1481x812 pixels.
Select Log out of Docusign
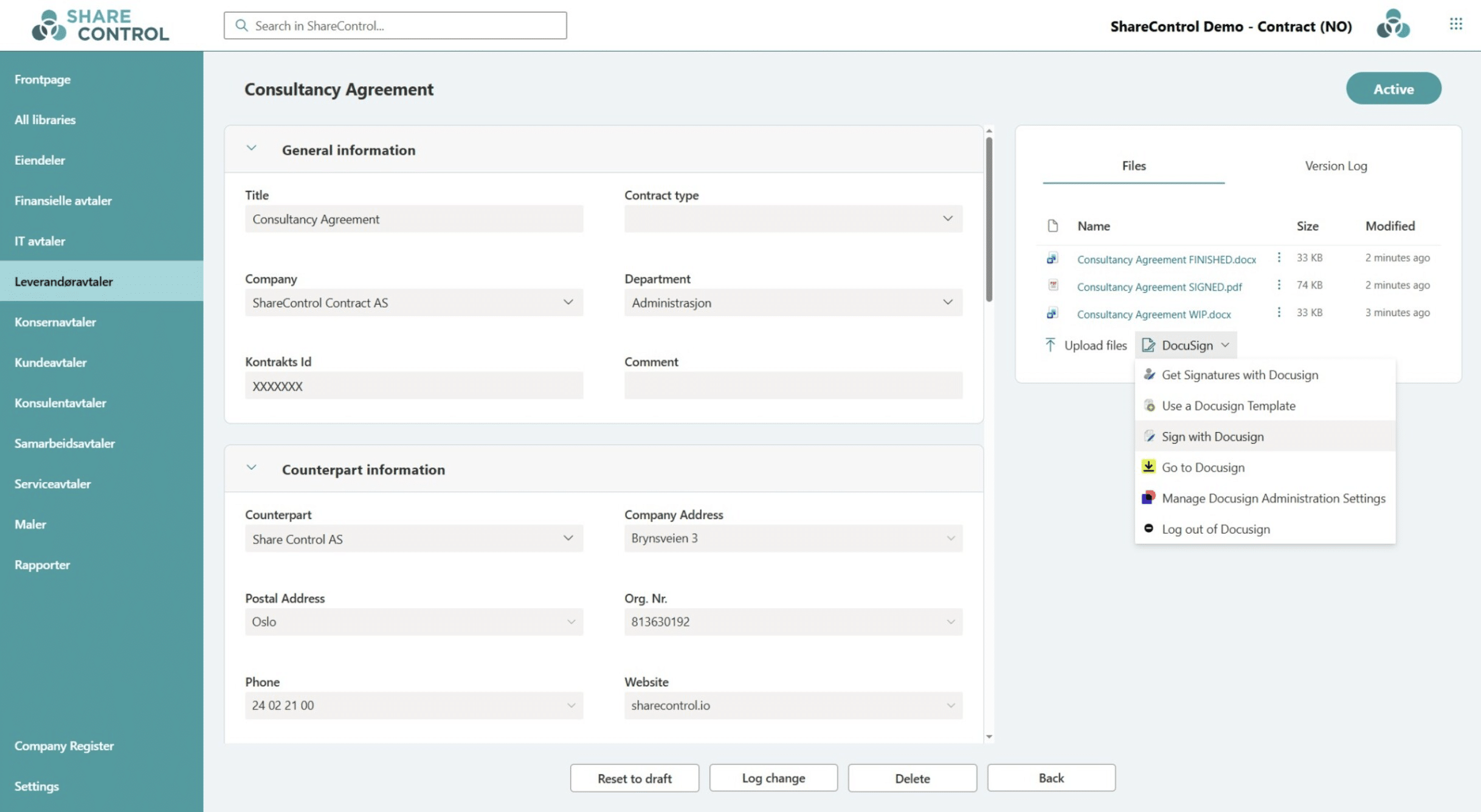1265,529
